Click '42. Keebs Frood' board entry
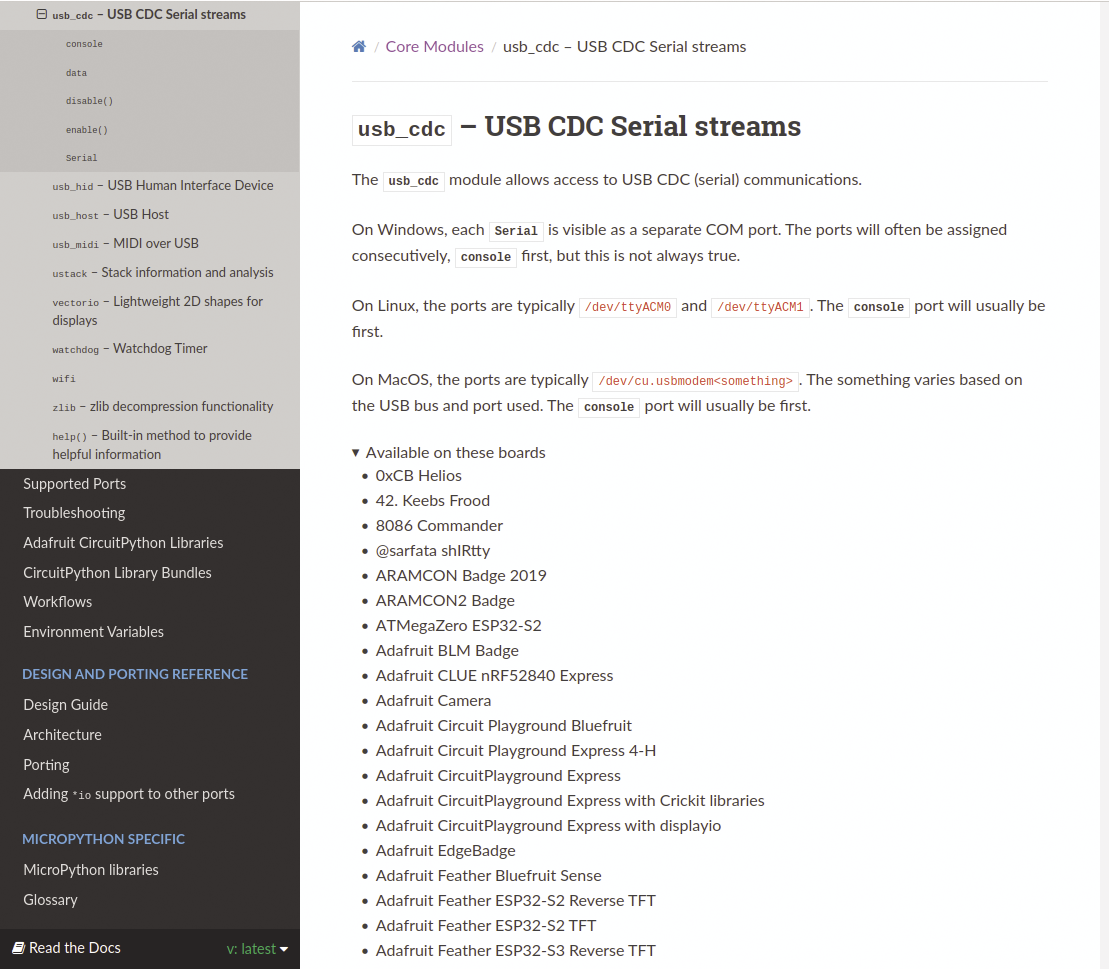 (x=433, y=501)
